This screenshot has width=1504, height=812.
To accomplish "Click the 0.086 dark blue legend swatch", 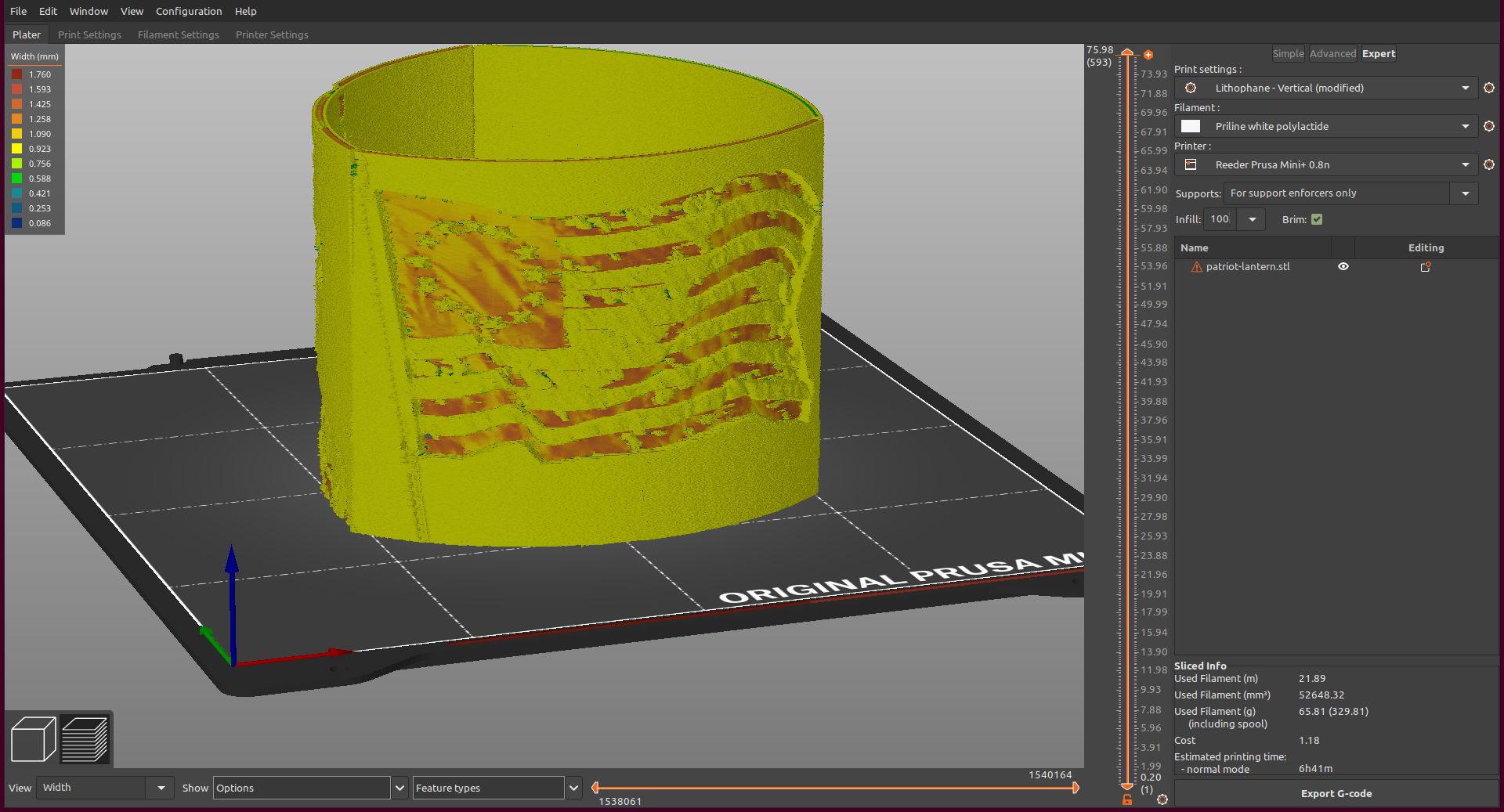I will [x=16, y=223].
